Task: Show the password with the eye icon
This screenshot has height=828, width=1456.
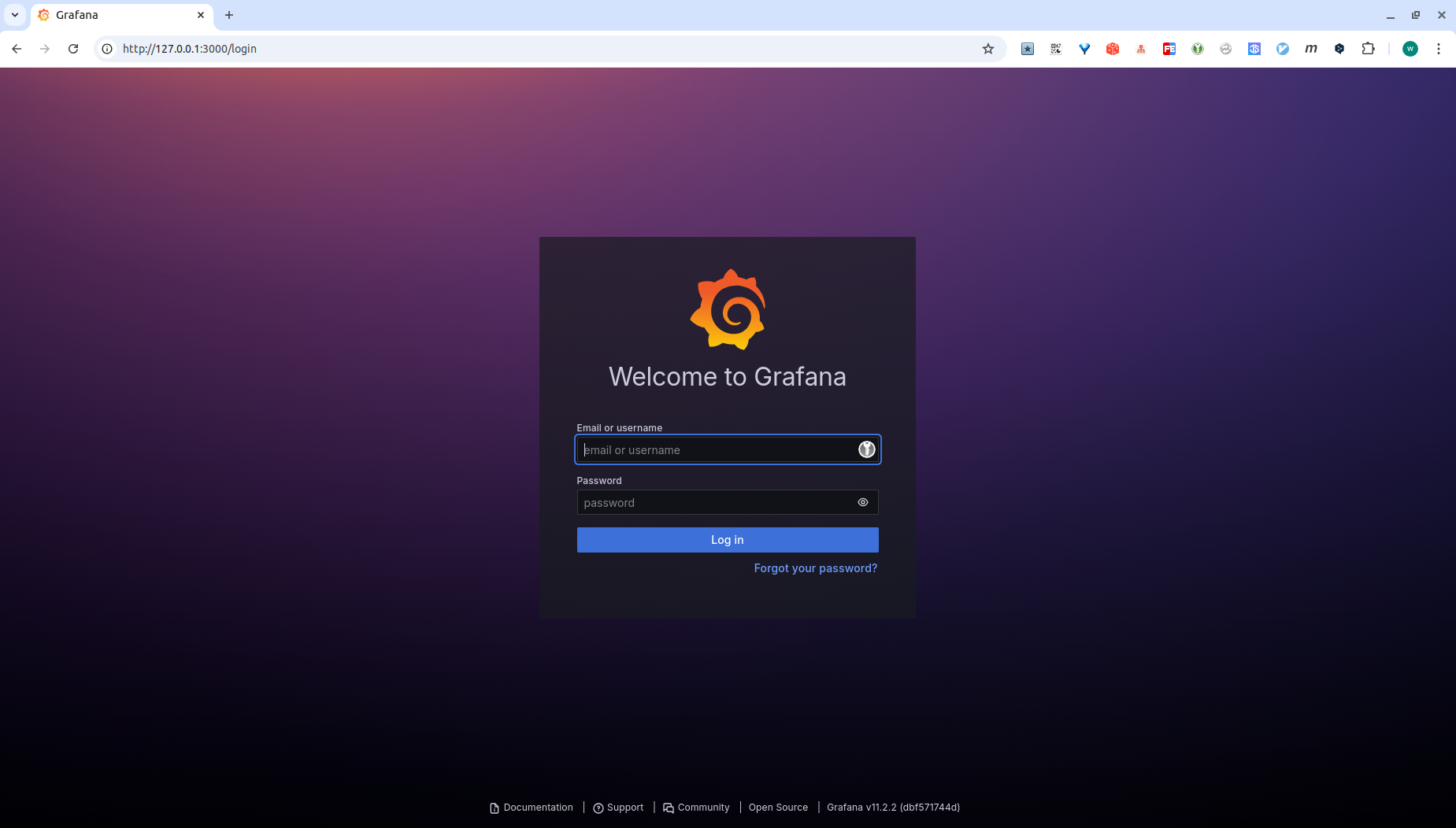Action: click(863, 502)
